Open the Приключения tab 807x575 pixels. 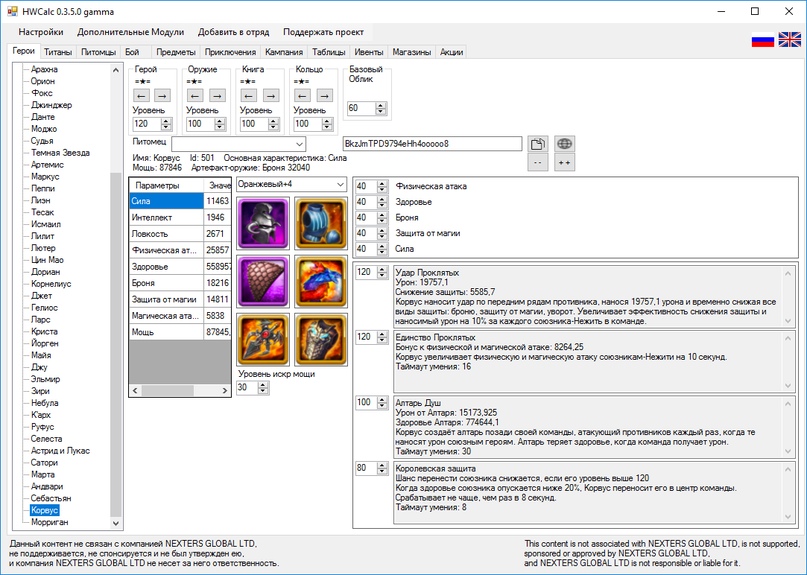point(230,52)
